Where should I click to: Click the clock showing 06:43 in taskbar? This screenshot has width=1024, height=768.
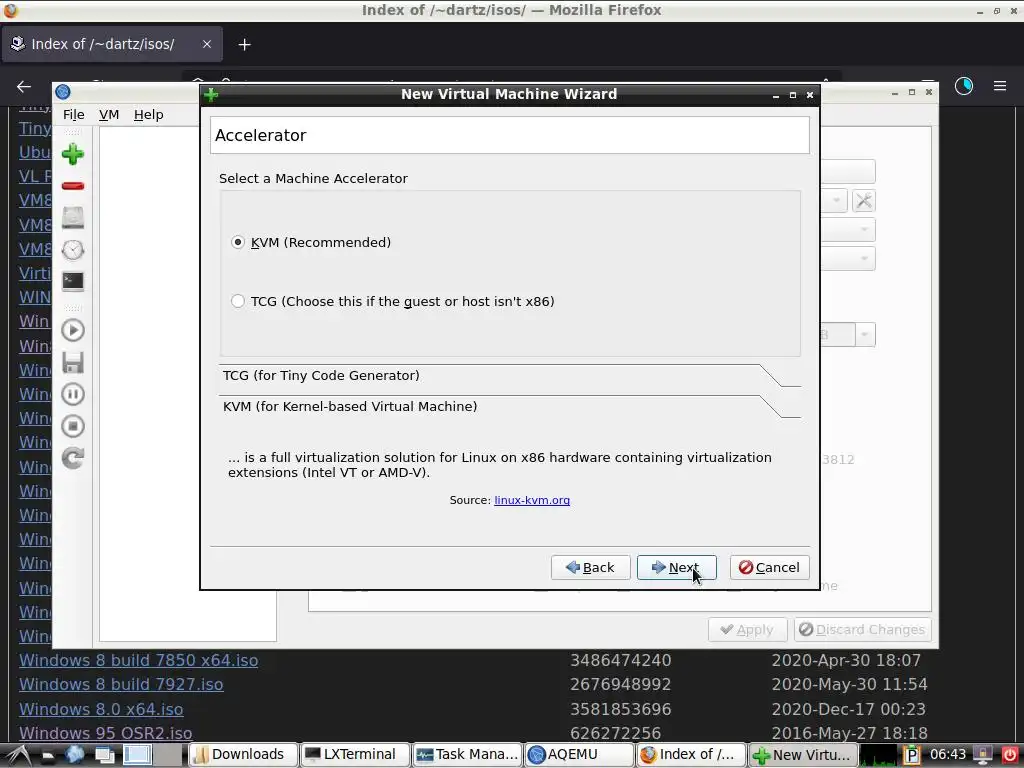(948, 754)
